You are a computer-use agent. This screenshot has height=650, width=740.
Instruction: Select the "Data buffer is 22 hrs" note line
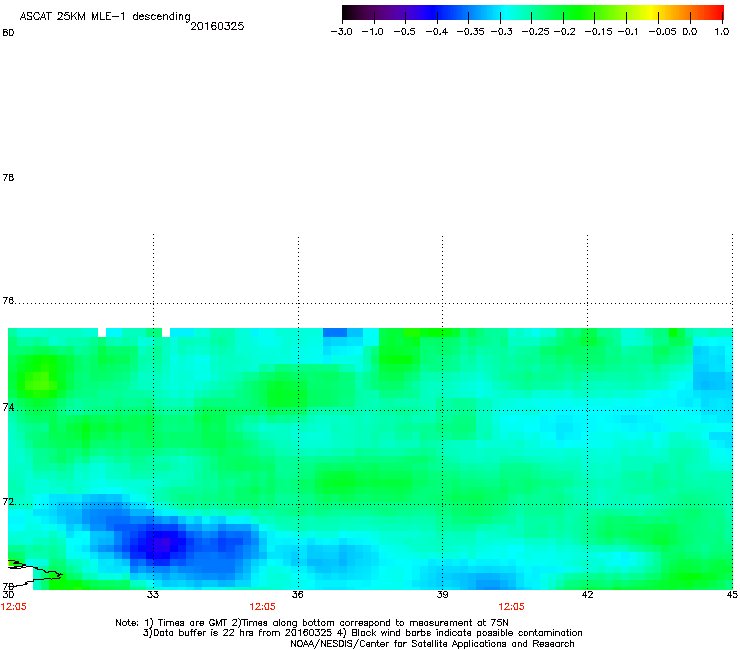pos(362,633)
